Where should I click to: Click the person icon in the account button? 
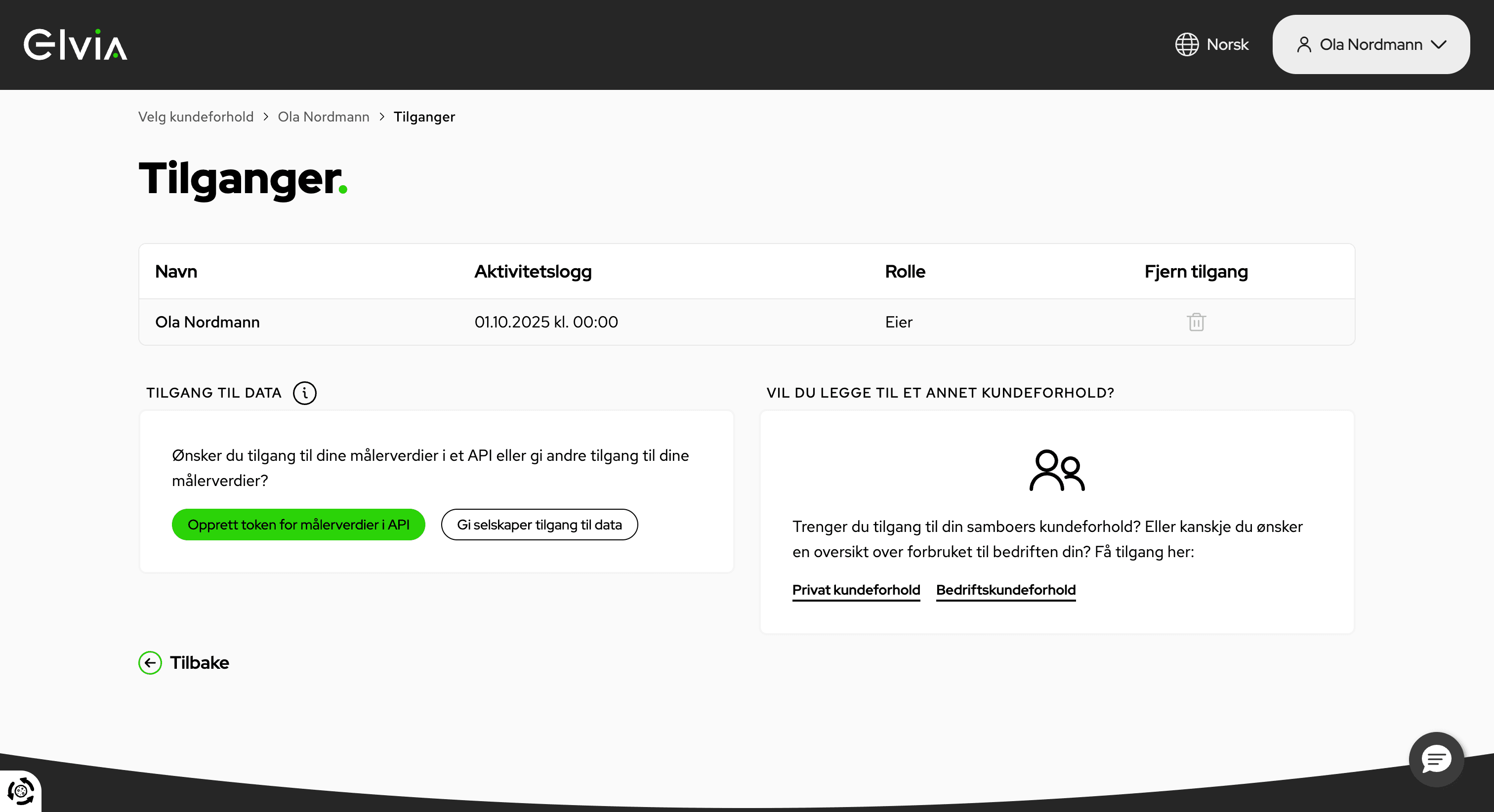1305,44
